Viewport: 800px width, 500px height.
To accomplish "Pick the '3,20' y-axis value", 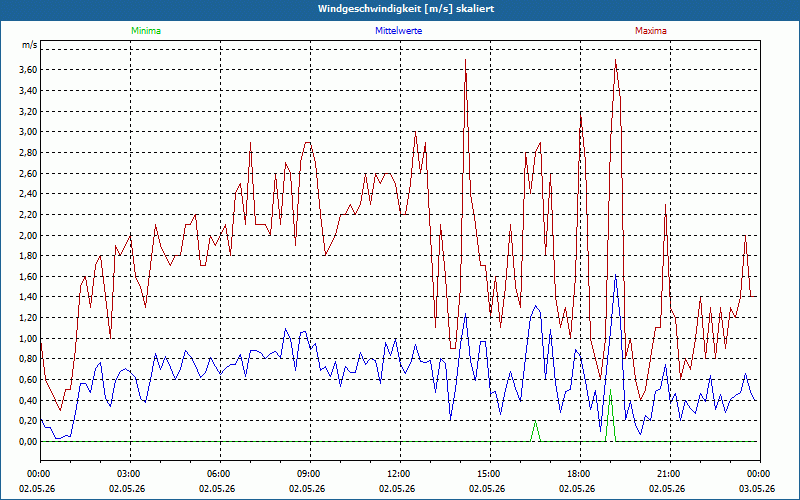I will (x=28, y=111).
